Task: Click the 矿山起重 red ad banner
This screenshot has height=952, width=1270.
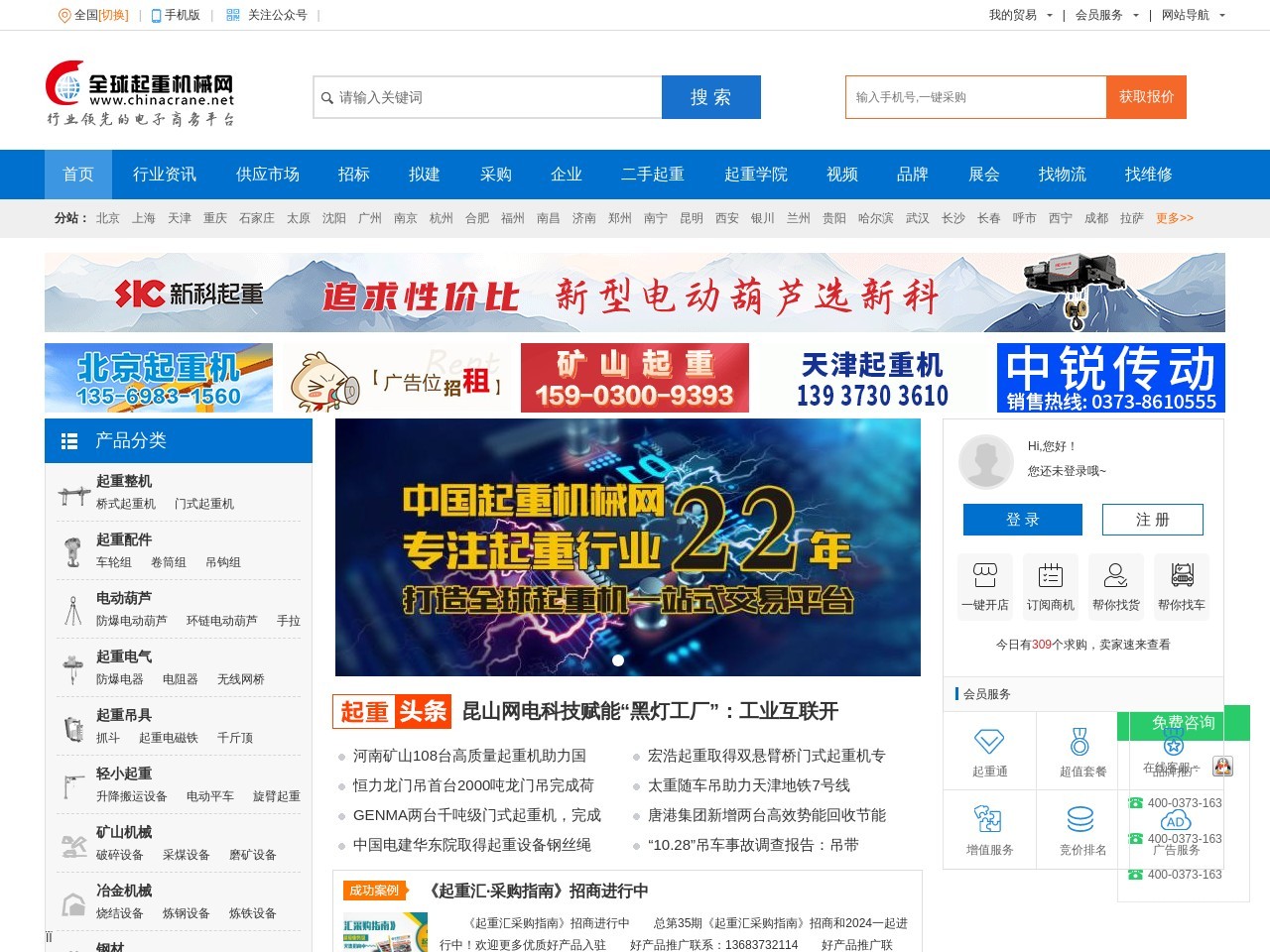Action: (x=635, y=378)
